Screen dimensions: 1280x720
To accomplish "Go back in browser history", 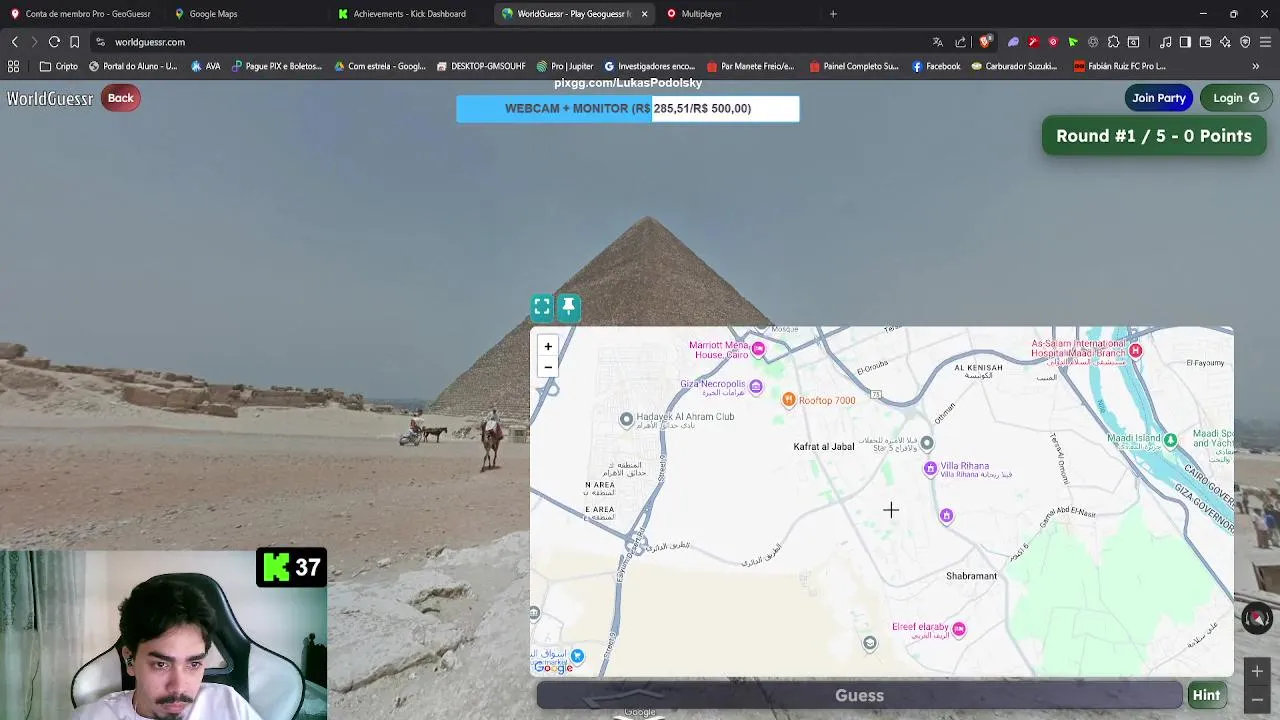I will [14, 42].
